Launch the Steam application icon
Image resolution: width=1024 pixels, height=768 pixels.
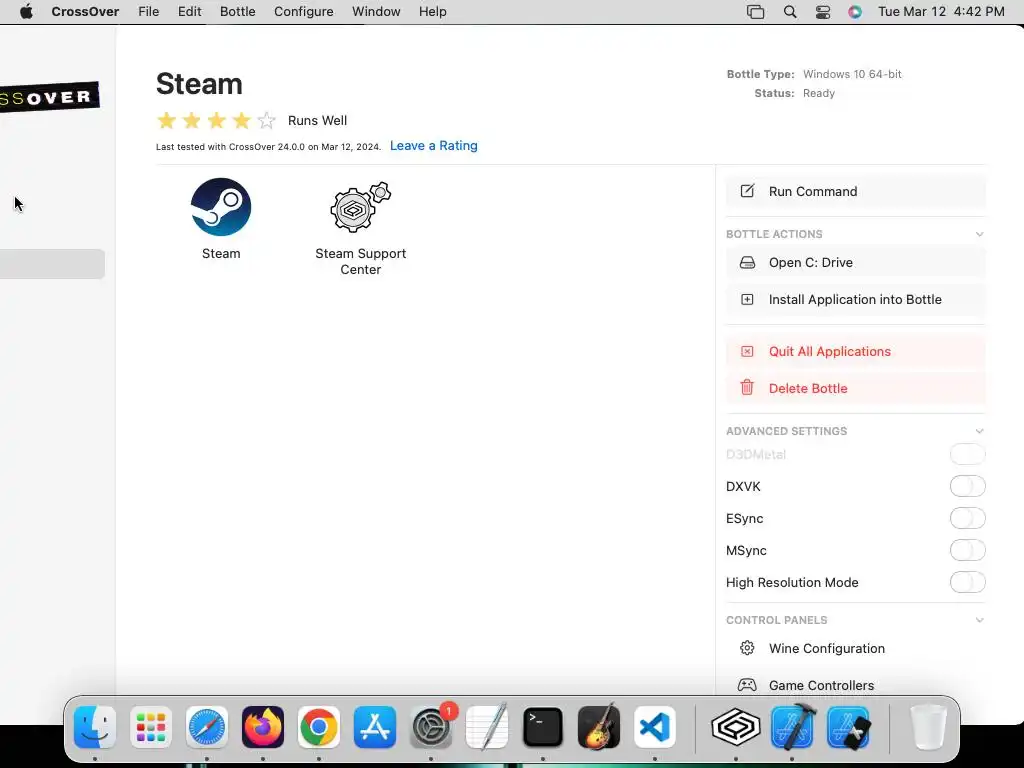pos(221,207)
